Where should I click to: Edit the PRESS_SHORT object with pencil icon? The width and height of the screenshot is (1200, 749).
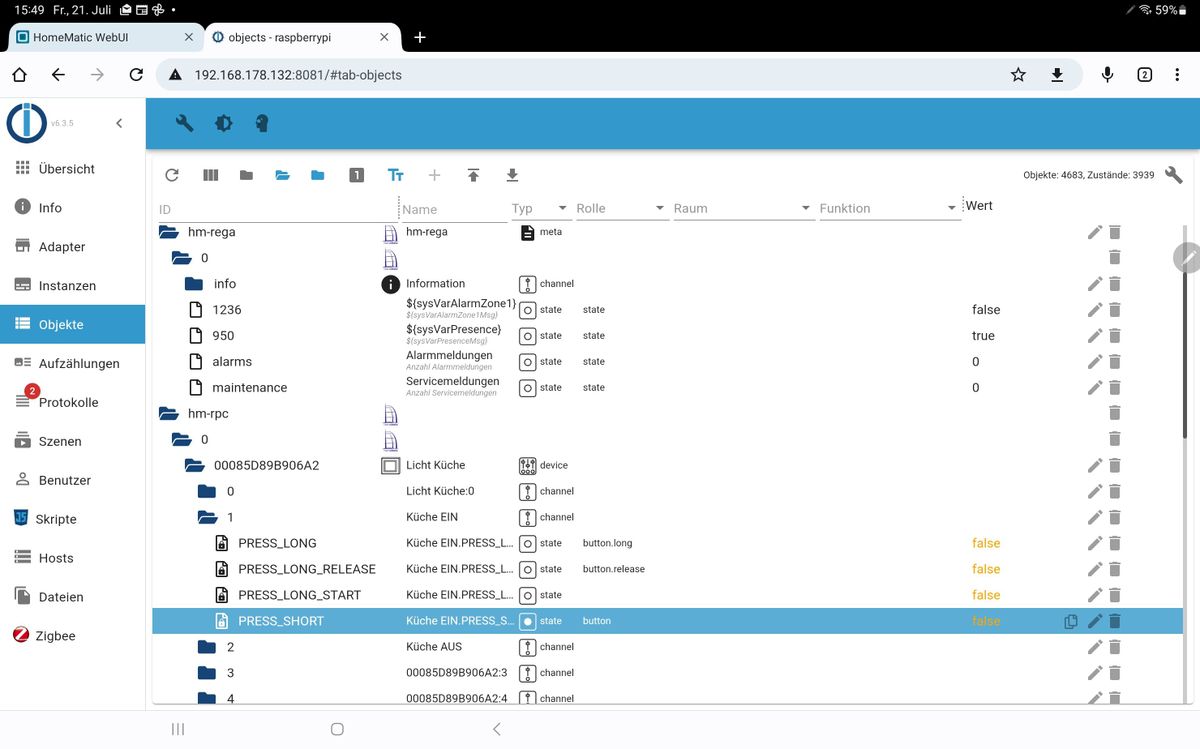[1095, 621]
